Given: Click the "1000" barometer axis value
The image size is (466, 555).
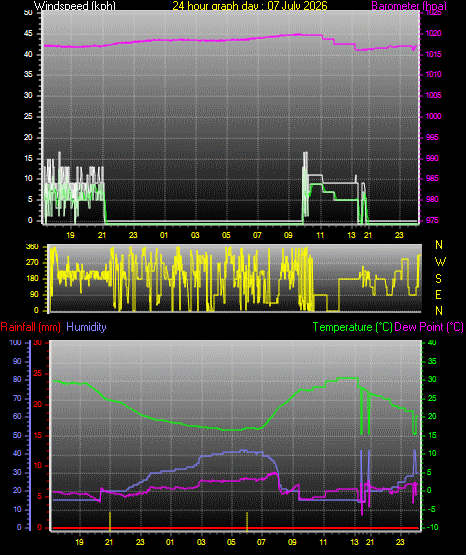Looking at the screenshot, I should point(433,116).
